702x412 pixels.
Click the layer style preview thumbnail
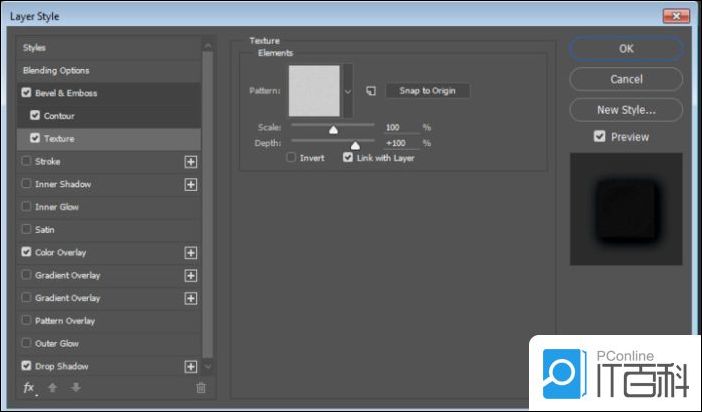point(626,209)
